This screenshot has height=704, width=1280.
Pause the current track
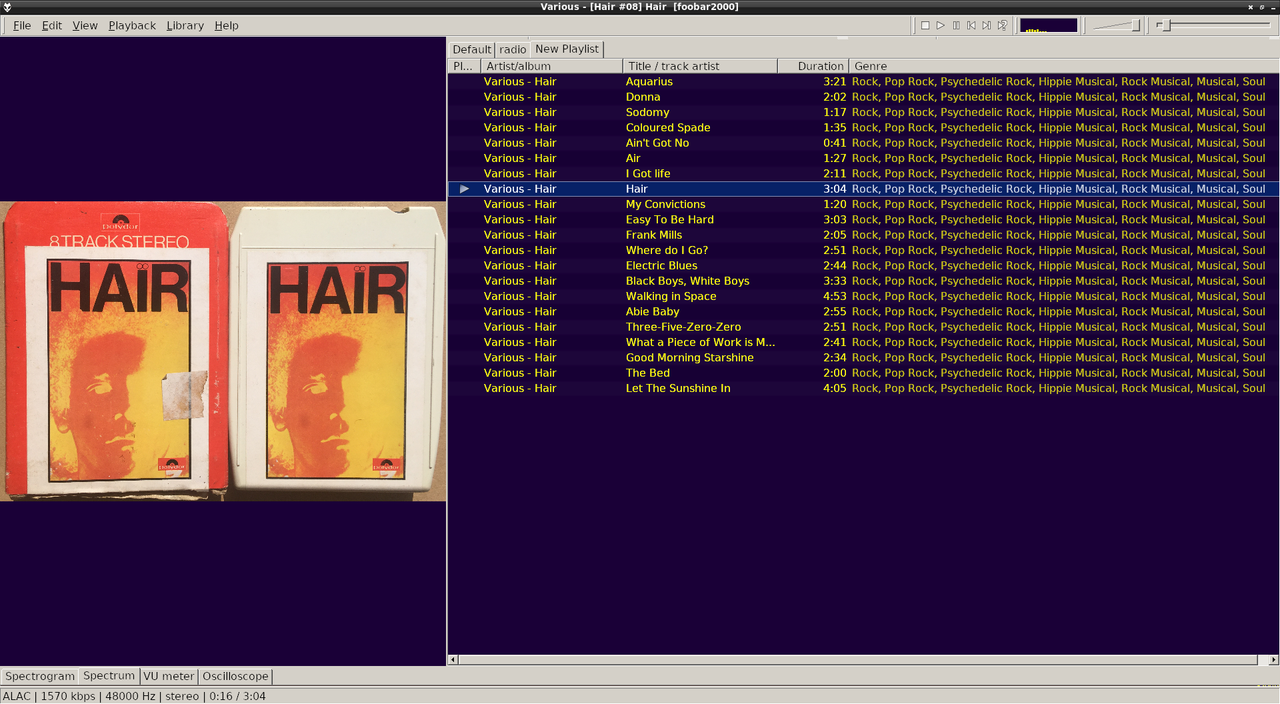pos(956,25)
